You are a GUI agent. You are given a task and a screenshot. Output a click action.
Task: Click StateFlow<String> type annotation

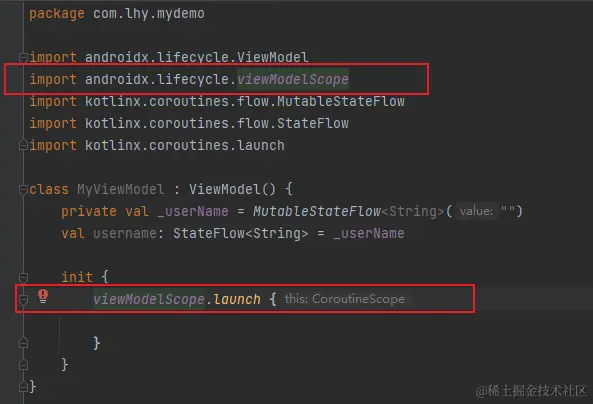tap(241, 233)
